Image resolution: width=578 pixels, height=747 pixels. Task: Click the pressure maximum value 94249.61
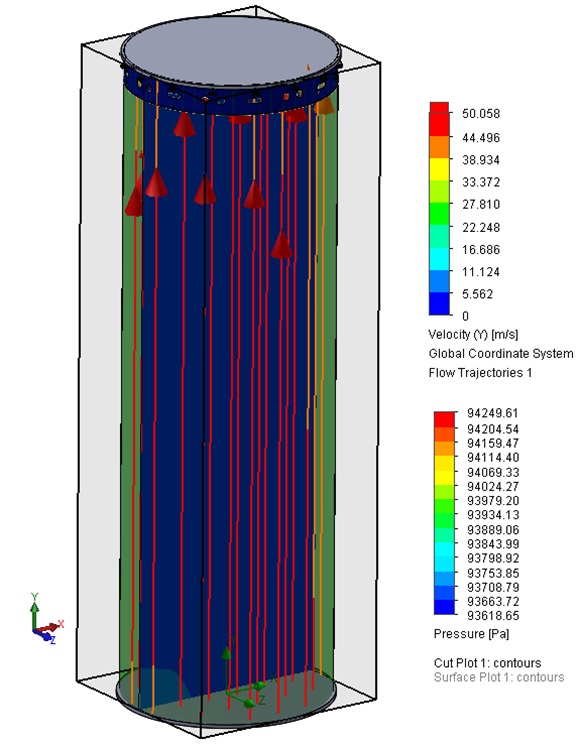point(493,413)
